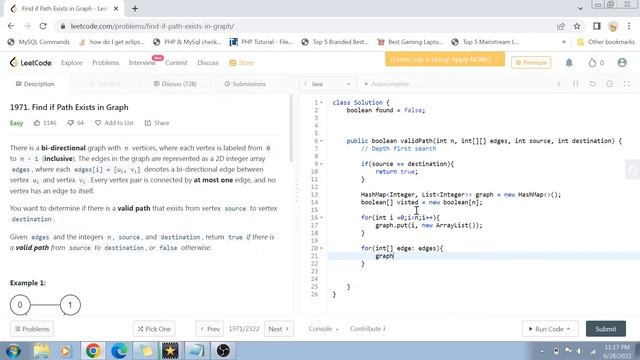This screenshot has width=640, height=360.
Task: Toggle editor fullscreen icon
Action: tap(627, 84)
